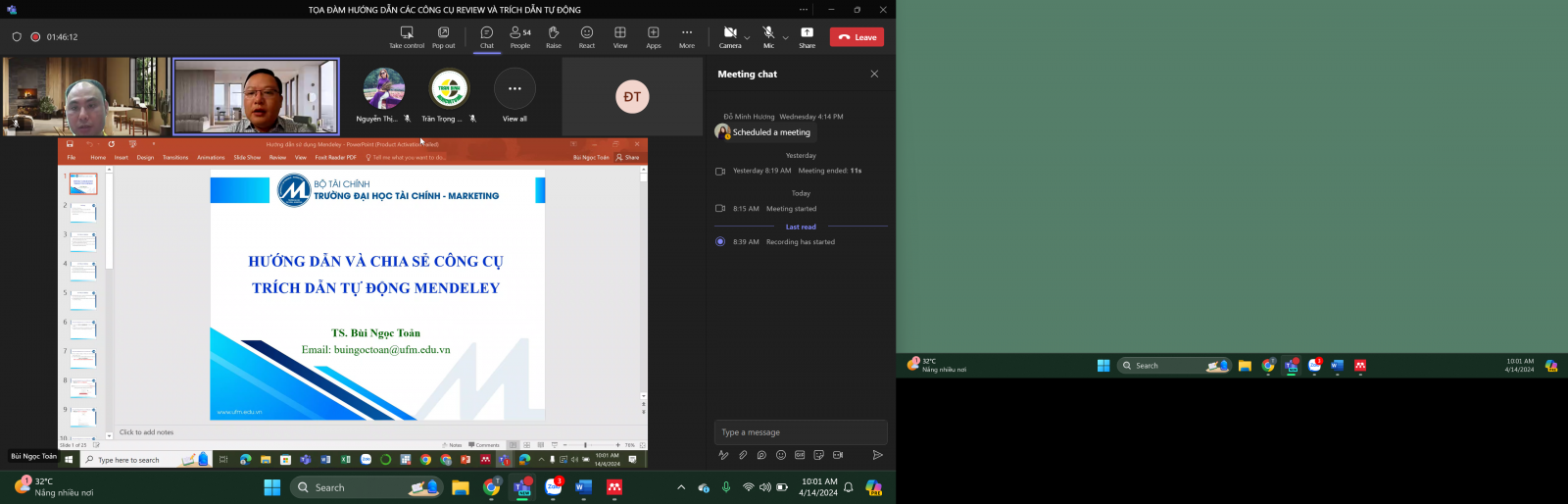Click Take control of shared screen

(407, 37)
